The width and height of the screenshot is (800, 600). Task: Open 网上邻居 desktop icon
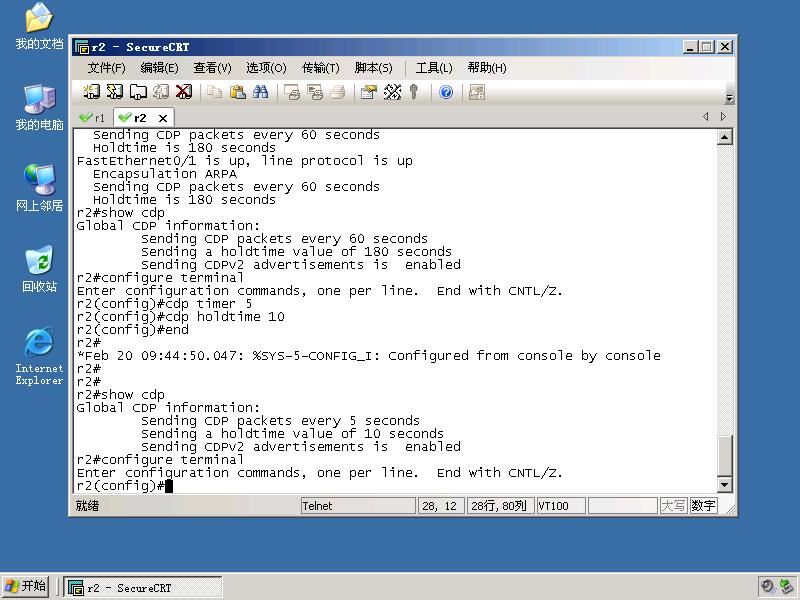39,188
